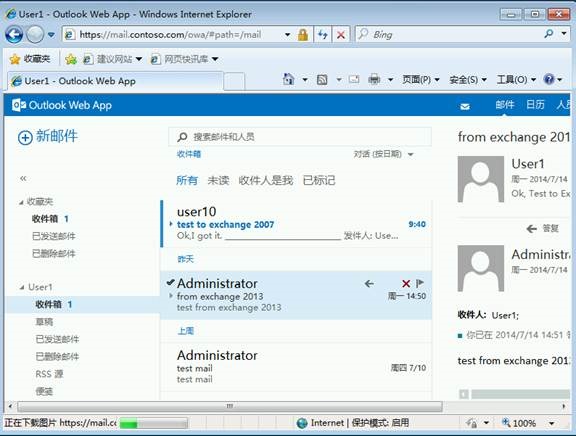The width and height of the screenshot is (576, 436).
Task: Filter by 收件人是我 to me
Action: [x=266, y=180]
